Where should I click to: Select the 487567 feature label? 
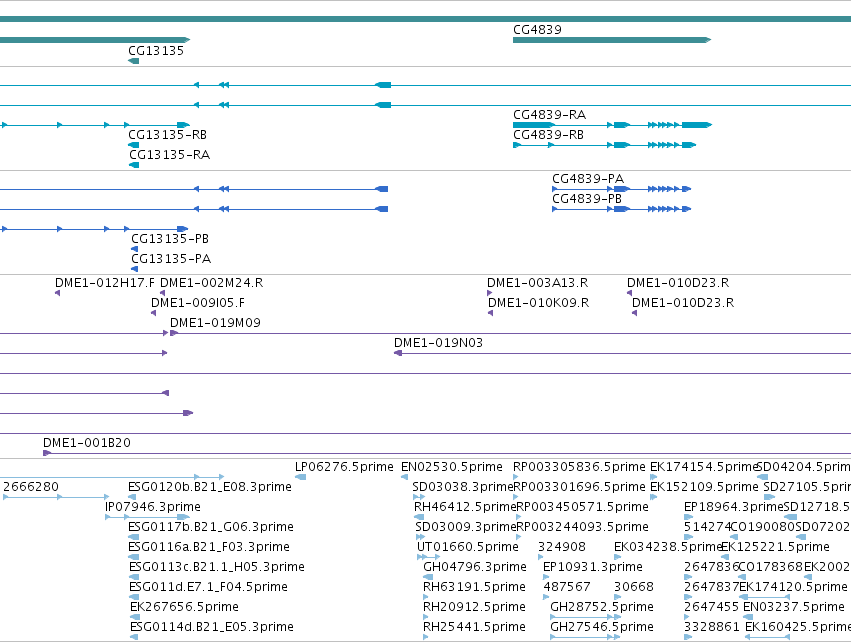coord(567,587)
